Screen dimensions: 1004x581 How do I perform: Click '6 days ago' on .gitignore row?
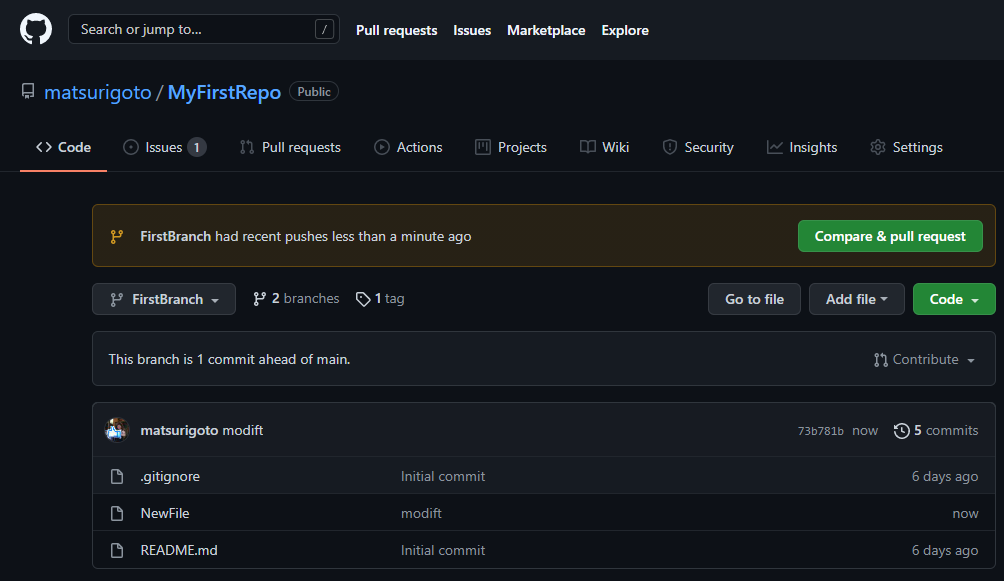point(945,477)
